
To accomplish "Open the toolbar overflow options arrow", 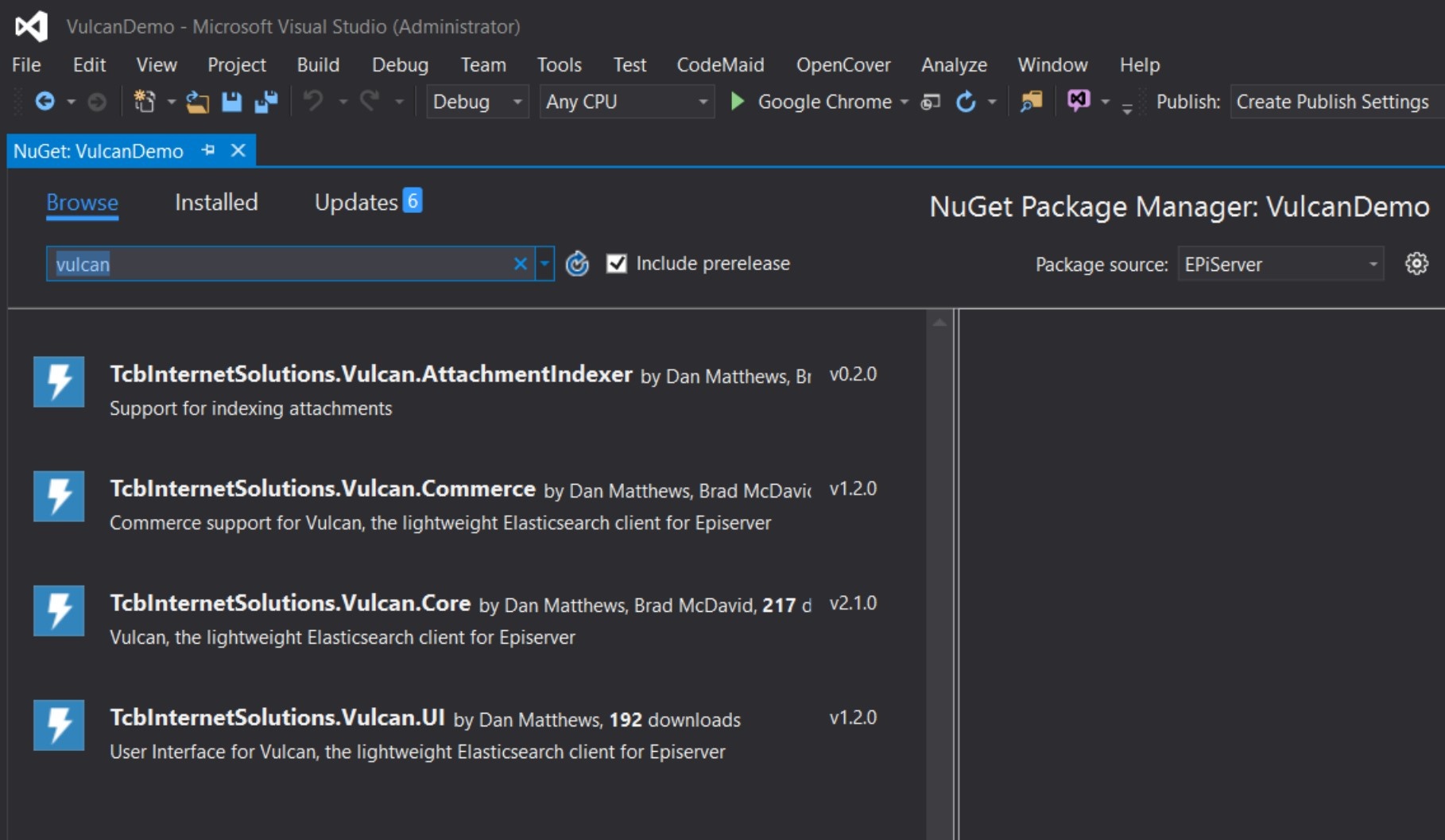I will [x=1127, y=107].
